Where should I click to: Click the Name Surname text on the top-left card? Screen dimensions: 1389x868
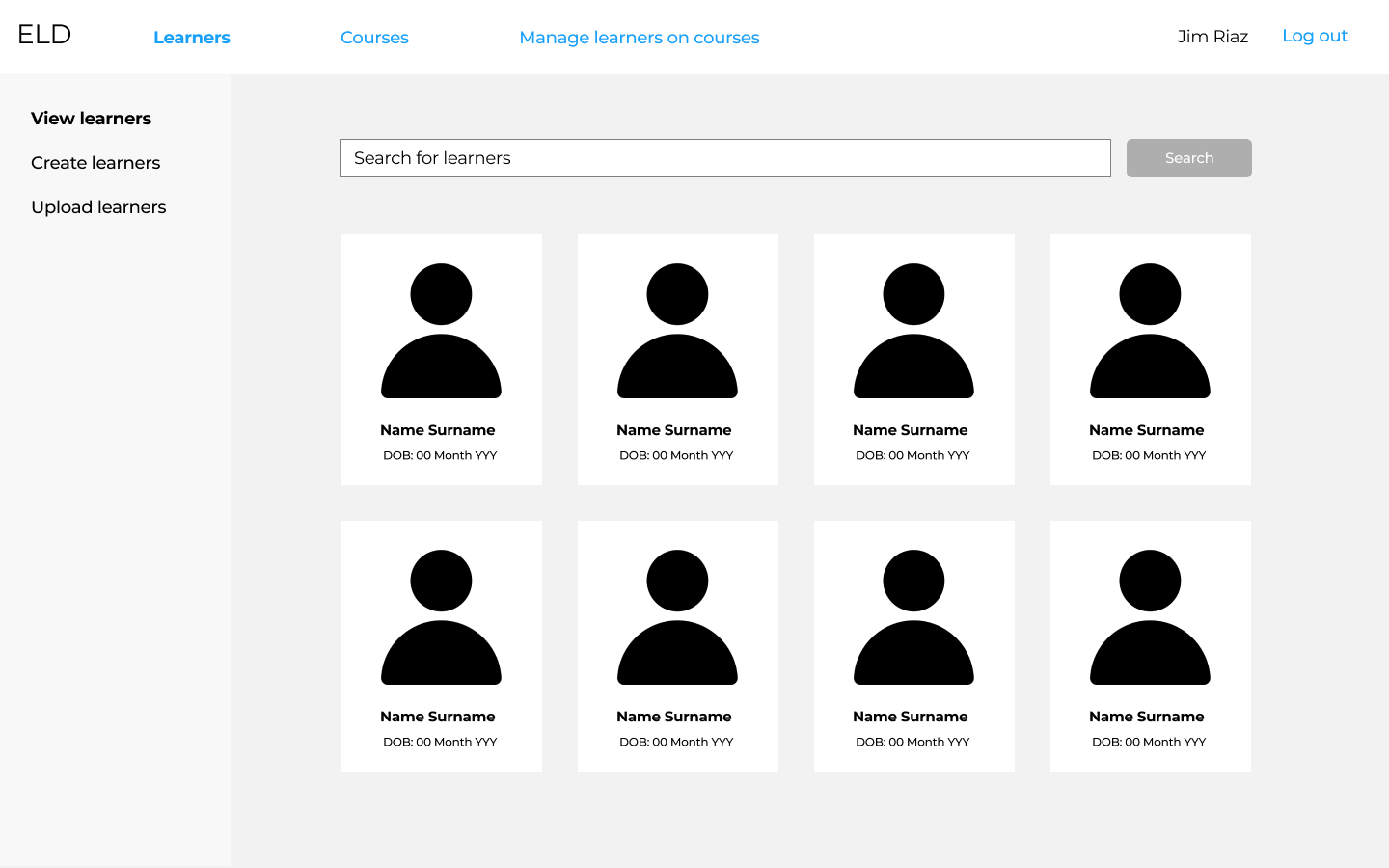point(437,430)
